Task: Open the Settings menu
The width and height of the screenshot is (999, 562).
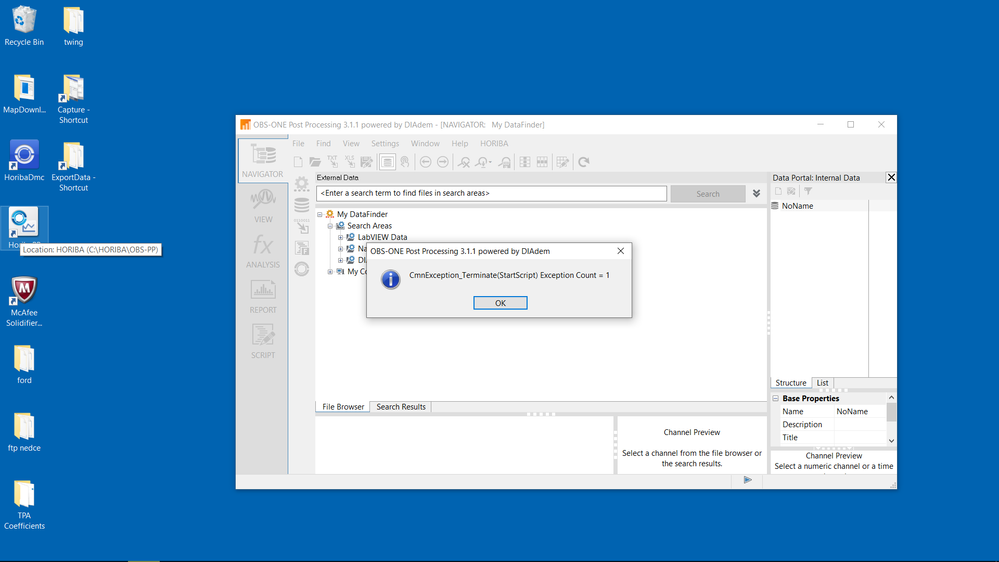Action: (385, 143)
